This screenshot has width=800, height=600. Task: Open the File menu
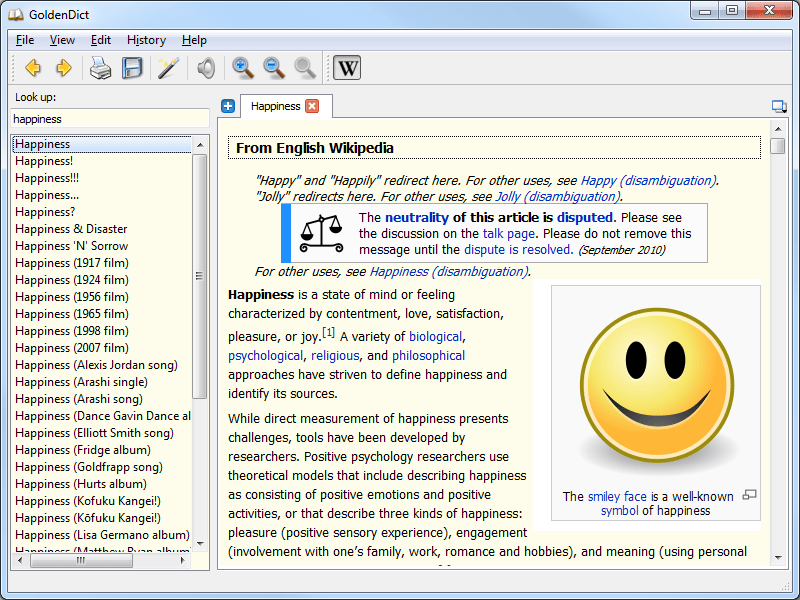(25, 40)
